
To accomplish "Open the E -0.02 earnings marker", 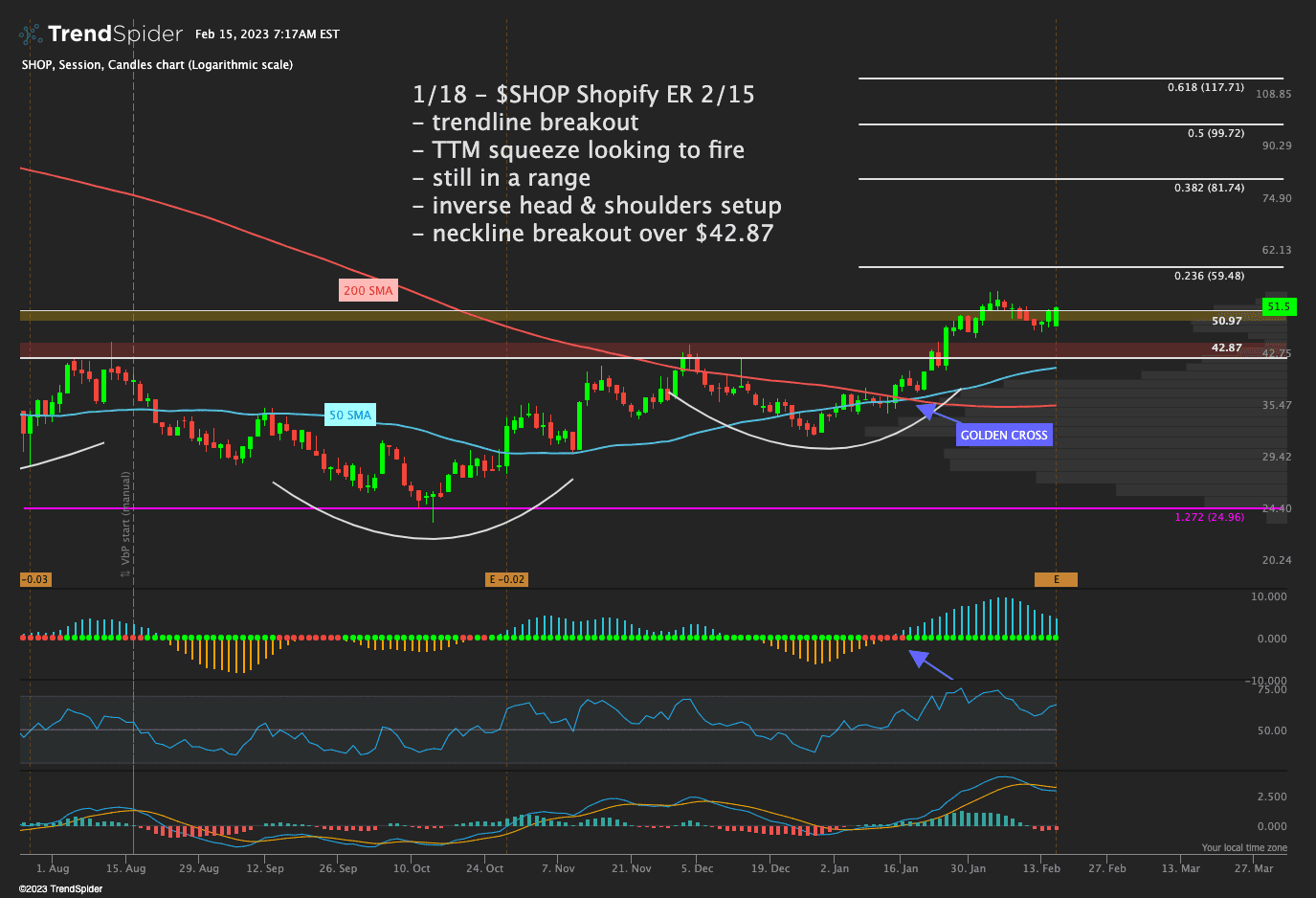I will tap(506, 579).
